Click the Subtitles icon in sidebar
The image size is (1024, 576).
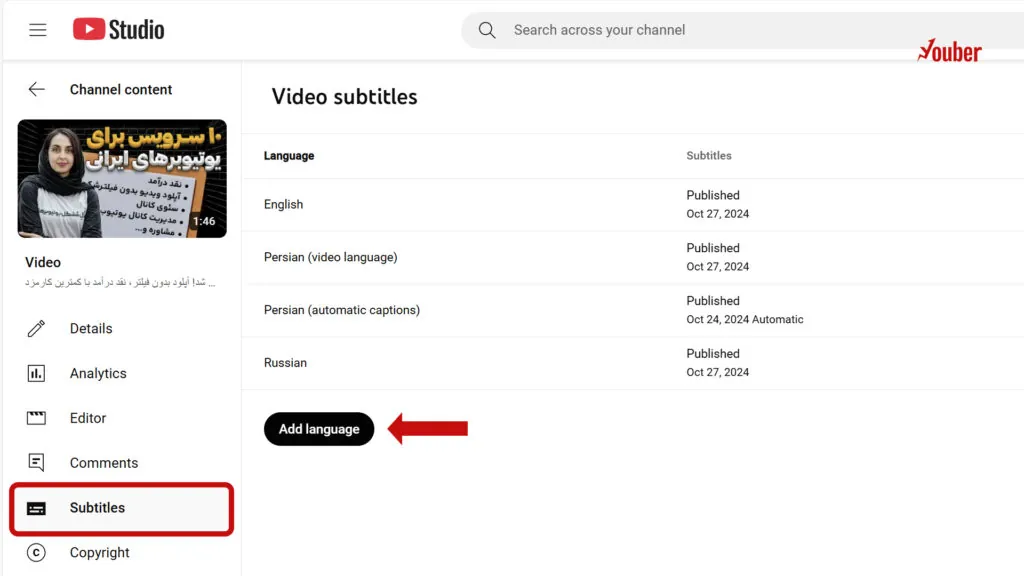pyautogui.click(x=37, y=508)
